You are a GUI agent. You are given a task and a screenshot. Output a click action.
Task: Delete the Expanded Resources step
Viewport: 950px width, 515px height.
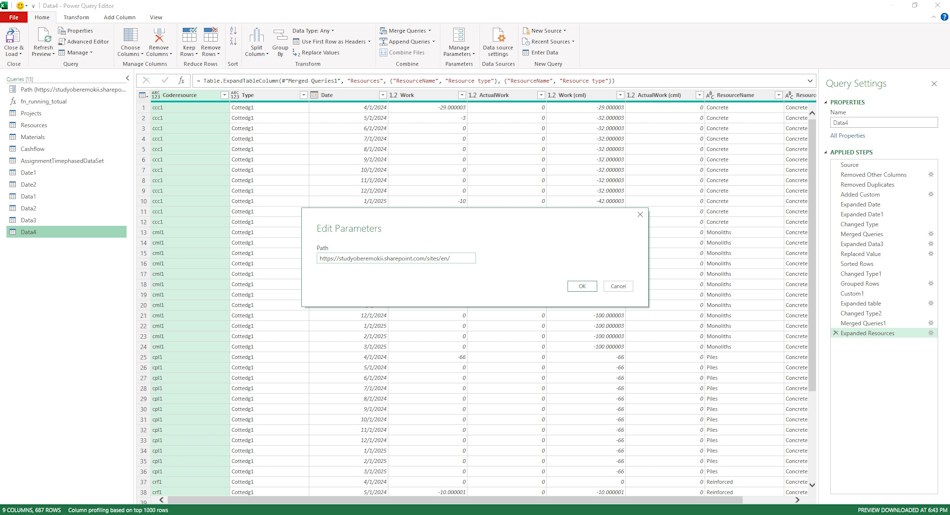coord(835,333)
